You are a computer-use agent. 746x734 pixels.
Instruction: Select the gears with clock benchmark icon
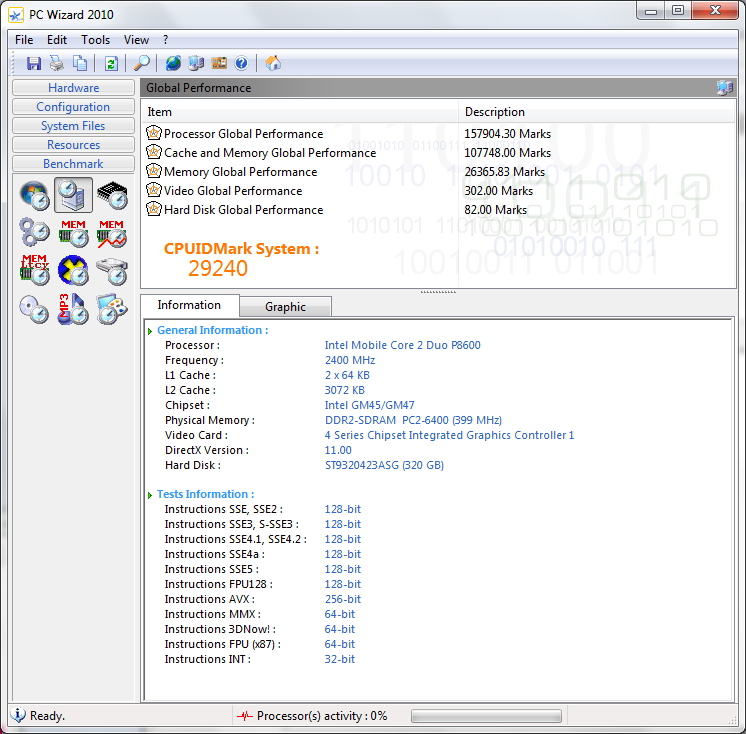pyautogui.click(x=34, y=233)
